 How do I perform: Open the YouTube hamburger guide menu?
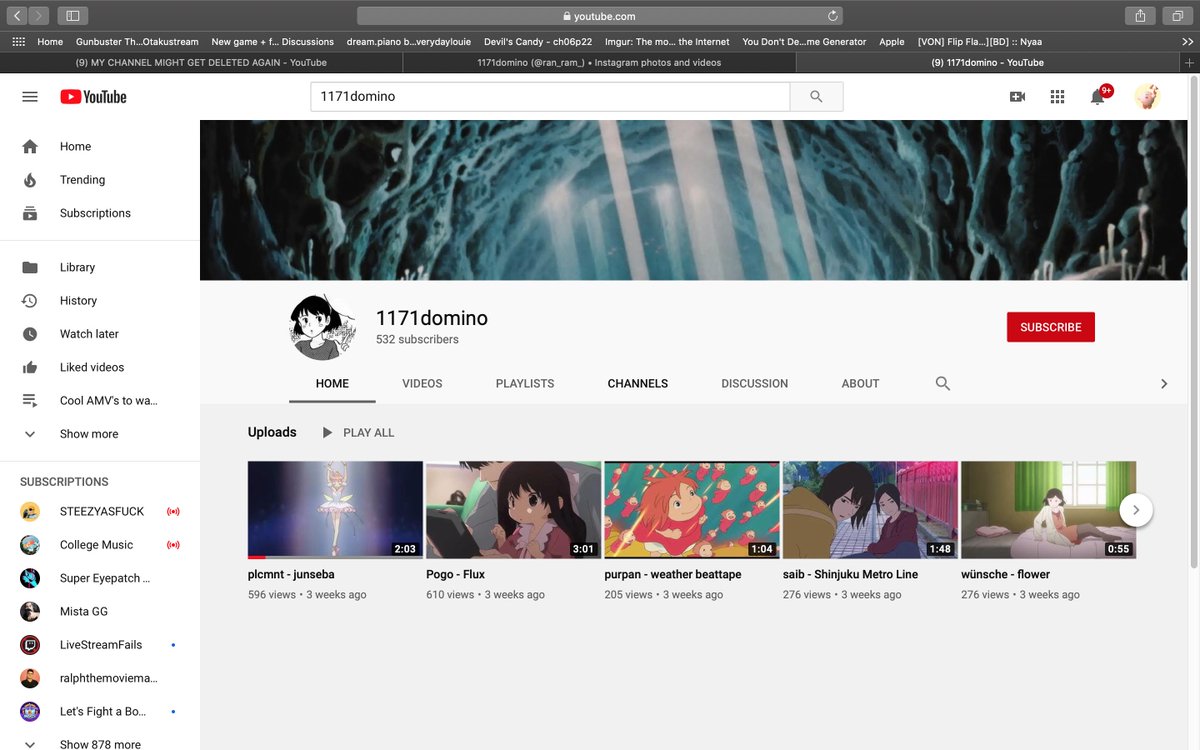pyautogui.click(x=30, y=97)
